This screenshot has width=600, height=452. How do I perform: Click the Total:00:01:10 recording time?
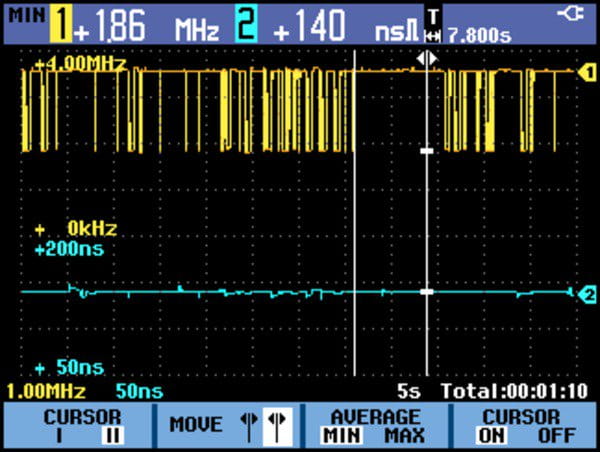point(514,392)
